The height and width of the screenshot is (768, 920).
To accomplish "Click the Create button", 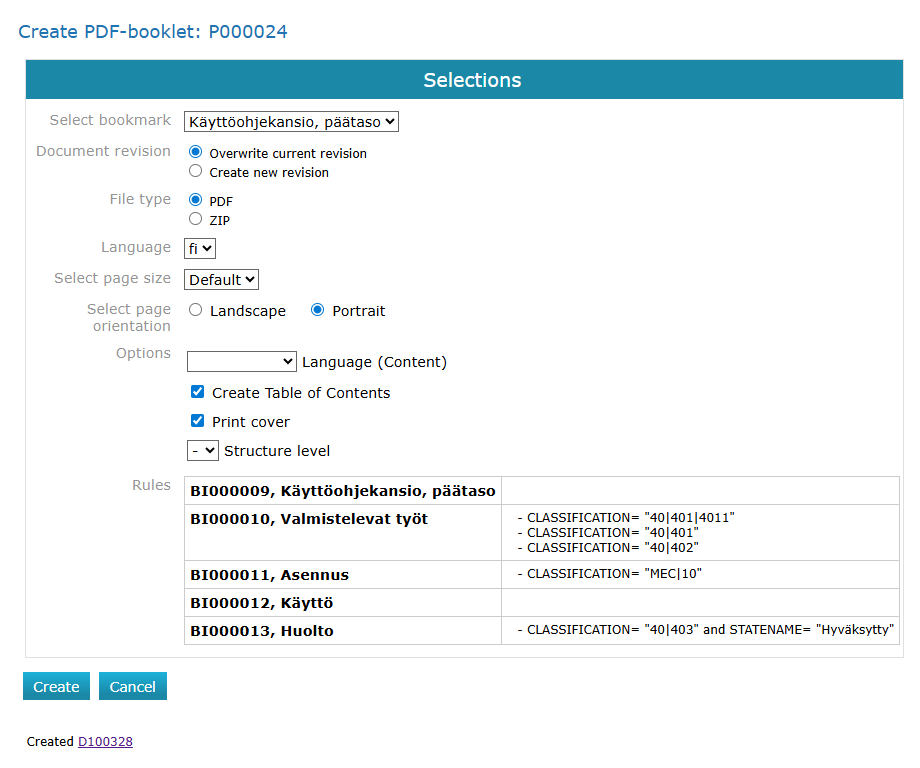I will [x=56, y=686].
